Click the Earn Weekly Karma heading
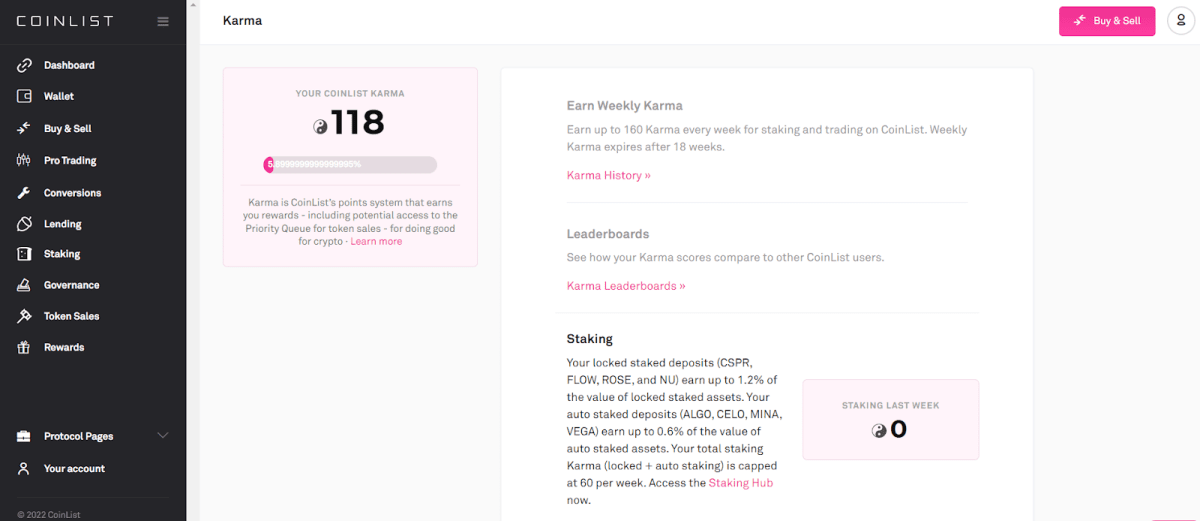The width and height of the screenshot is (1200, 521). point(625,105)
